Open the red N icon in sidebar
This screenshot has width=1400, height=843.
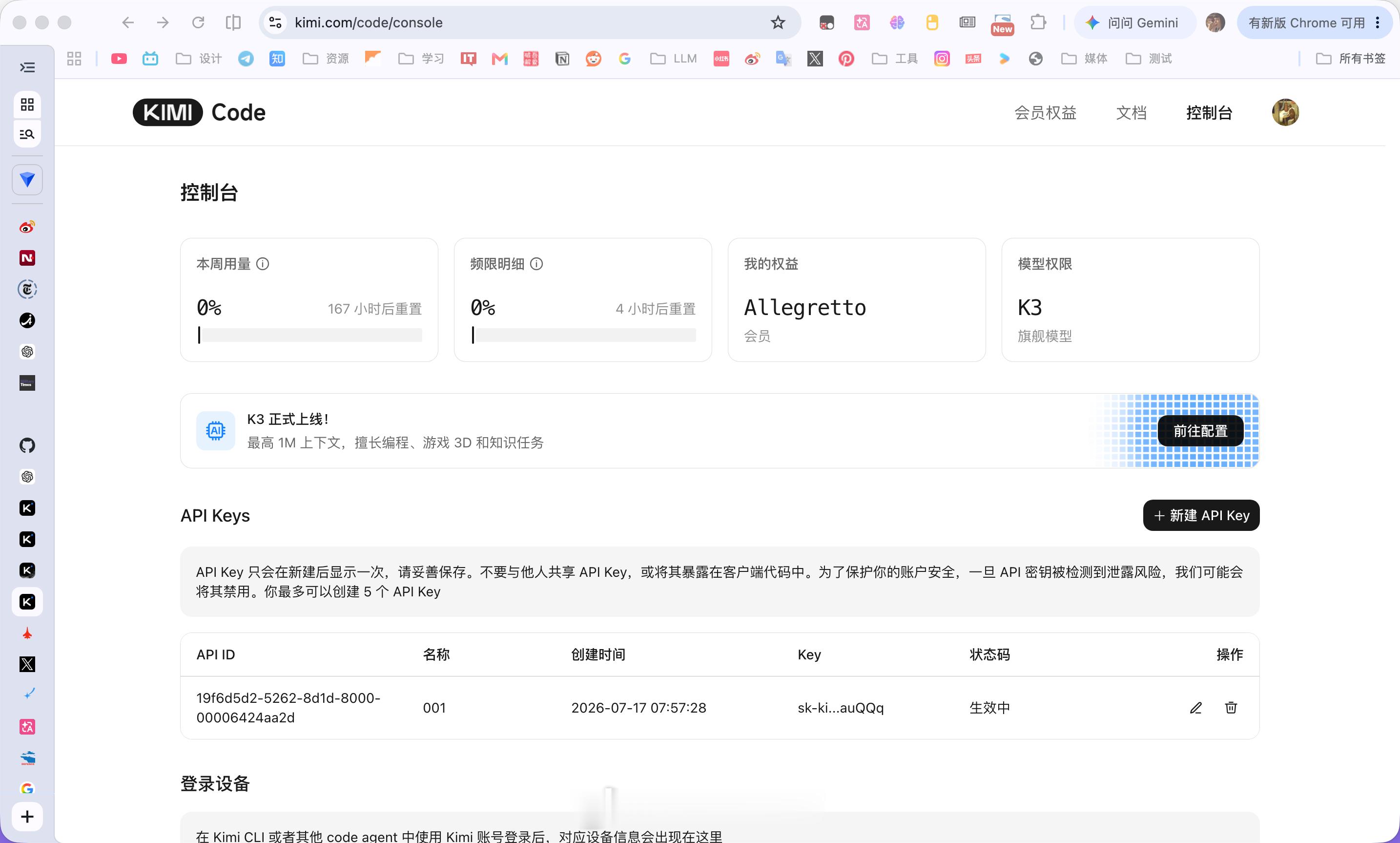point(27,258)
